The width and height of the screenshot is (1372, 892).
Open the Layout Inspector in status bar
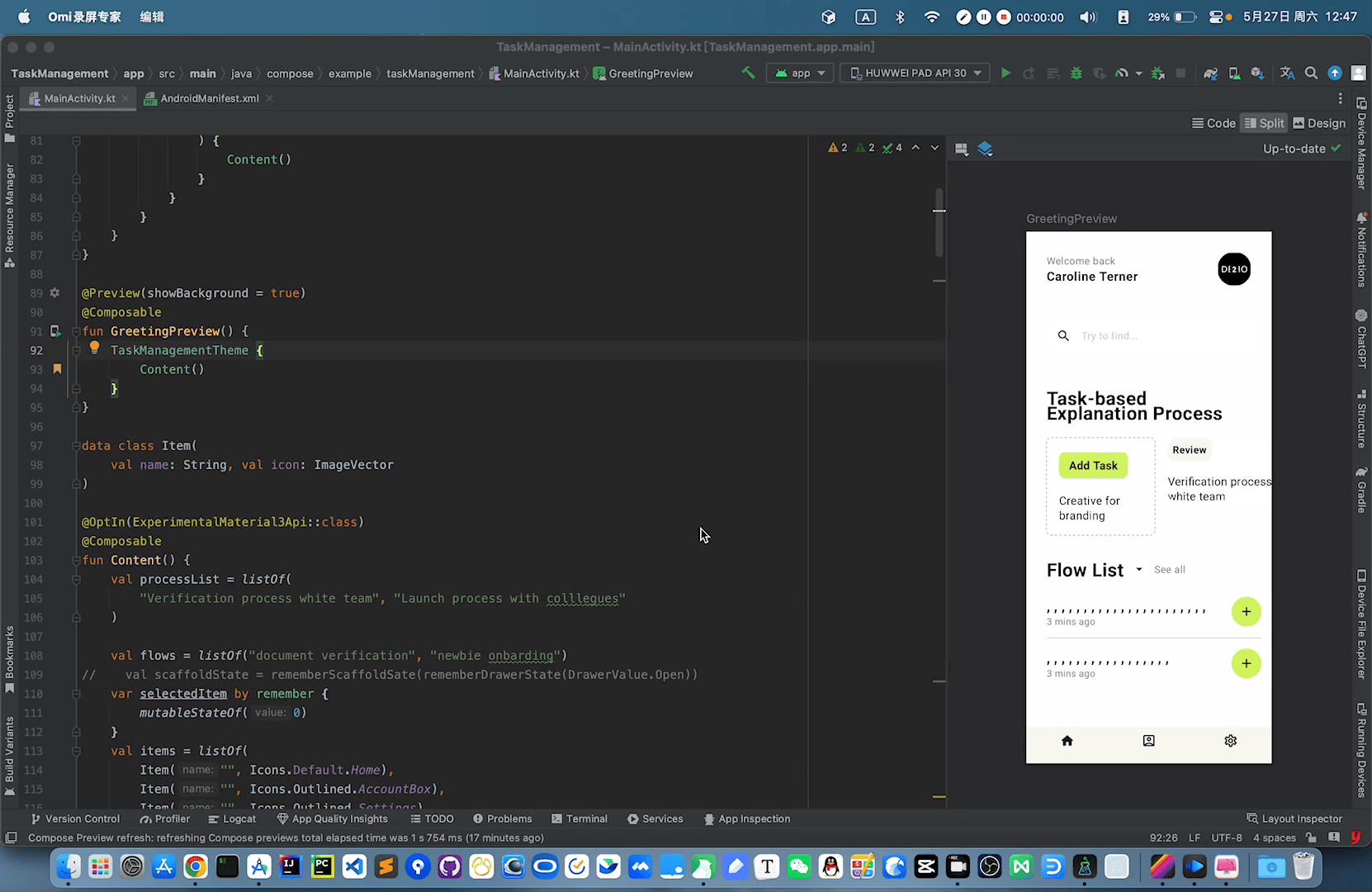1294,818
